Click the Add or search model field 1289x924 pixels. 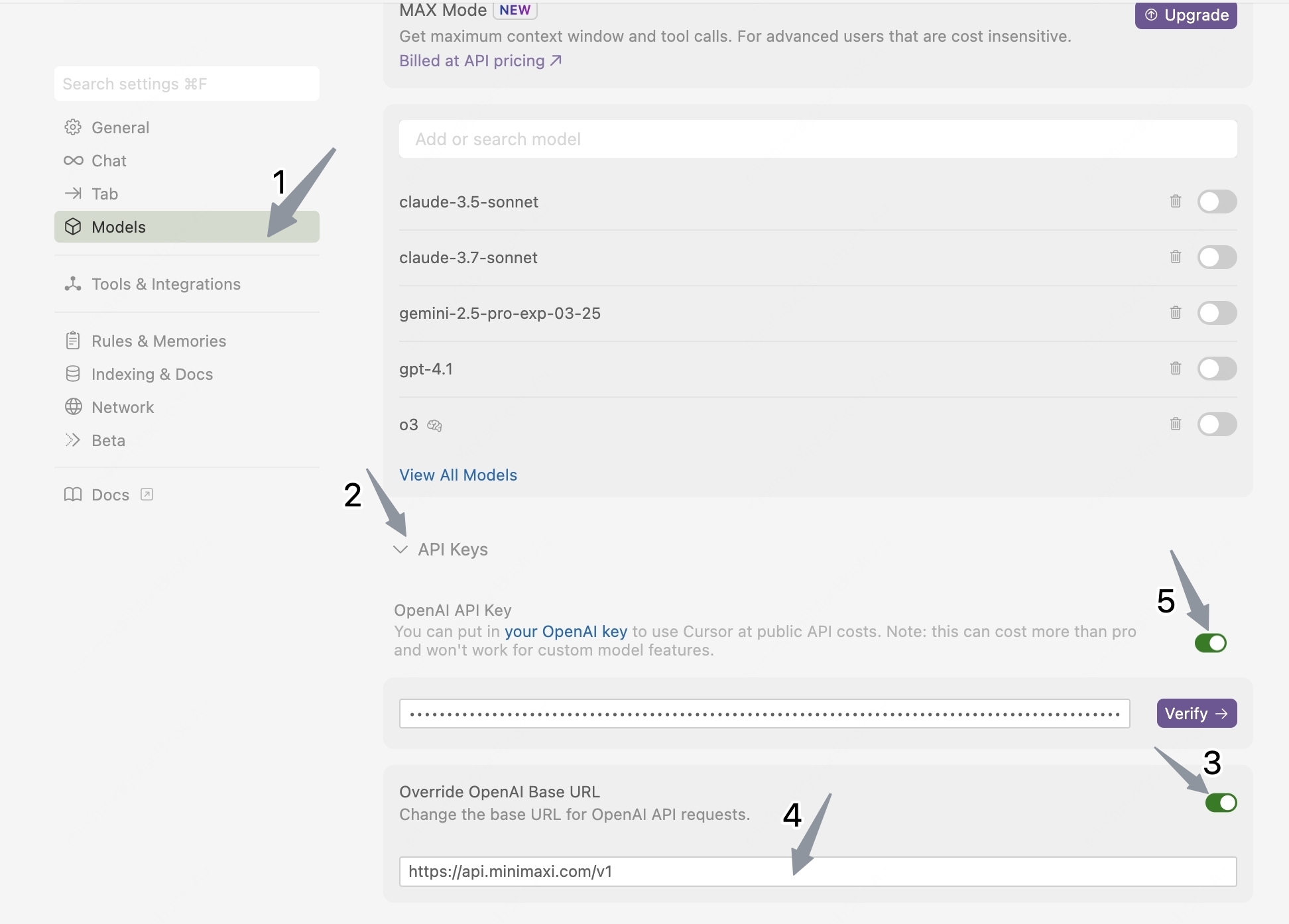(818, 139)
